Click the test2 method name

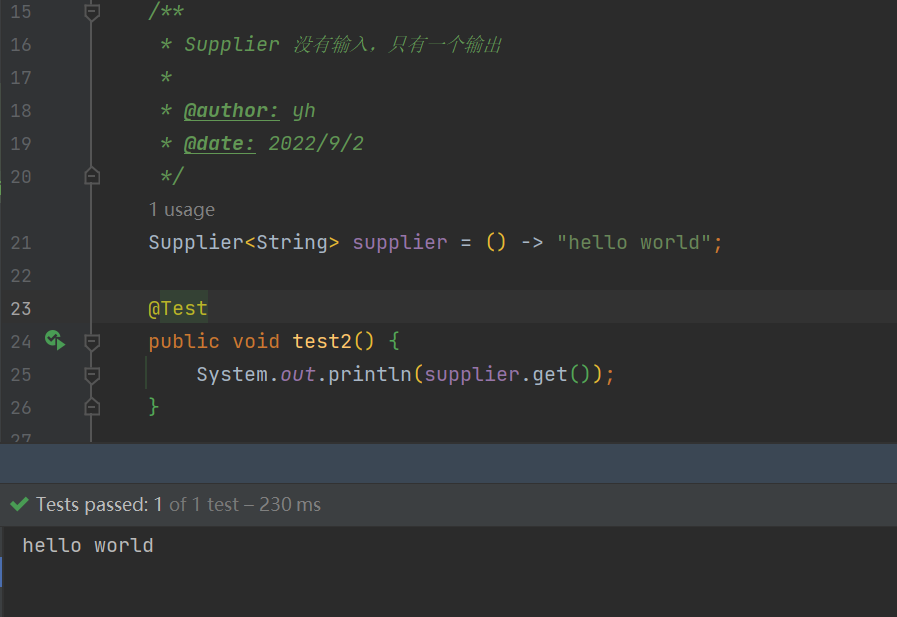(322, 341)
